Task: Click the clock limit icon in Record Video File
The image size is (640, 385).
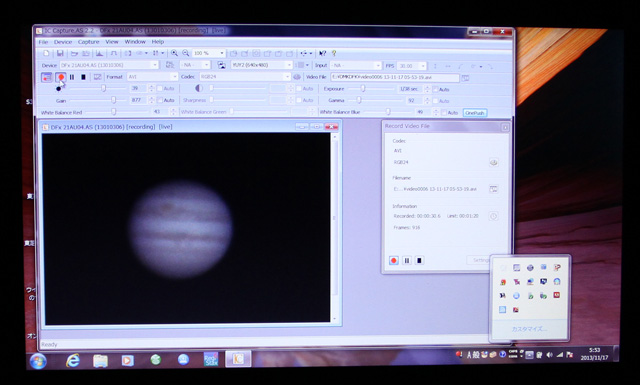Action: [493, 216]
